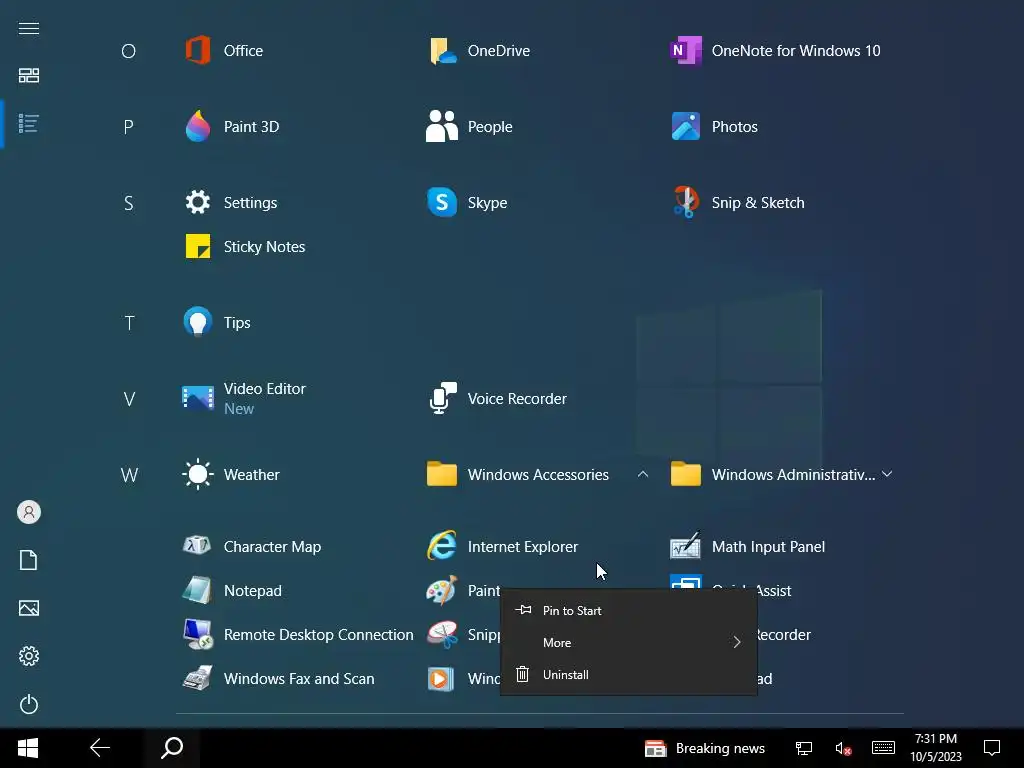
Task: Open OneNote for Windows 10
Action: 776,51
